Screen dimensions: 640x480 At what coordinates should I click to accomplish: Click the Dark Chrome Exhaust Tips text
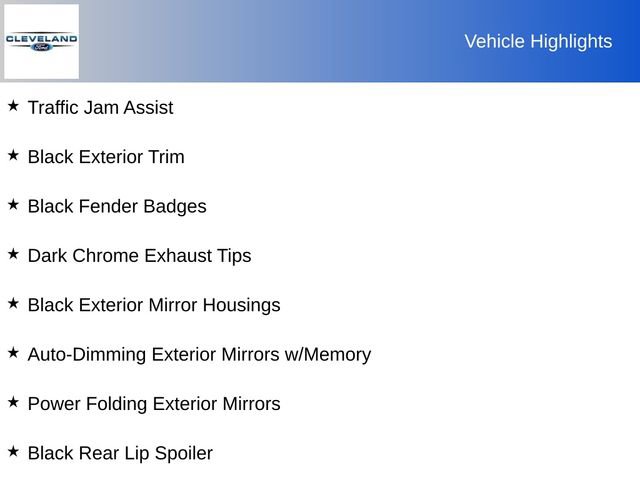139,255
